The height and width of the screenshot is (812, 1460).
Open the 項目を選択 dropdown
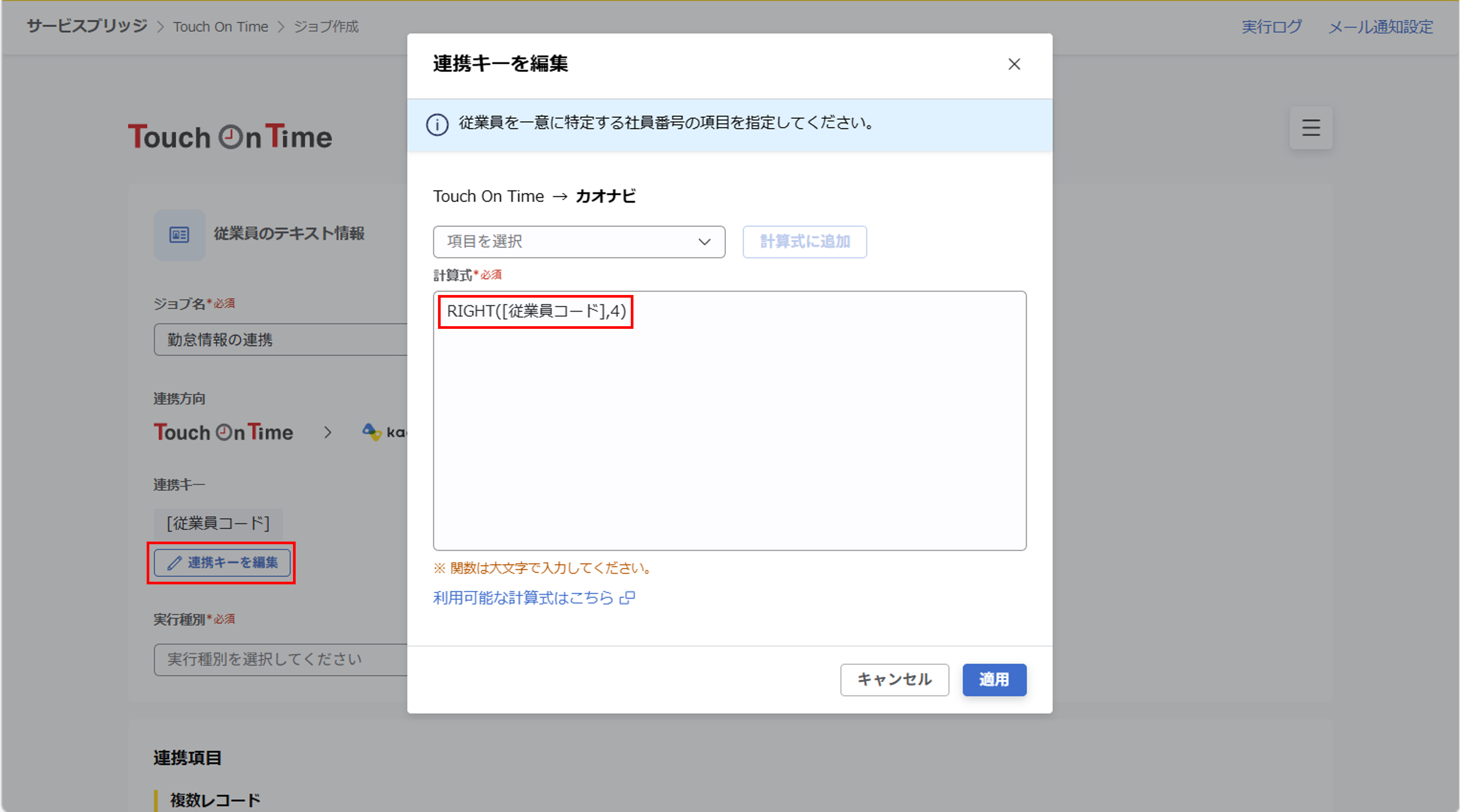[579, 242]
